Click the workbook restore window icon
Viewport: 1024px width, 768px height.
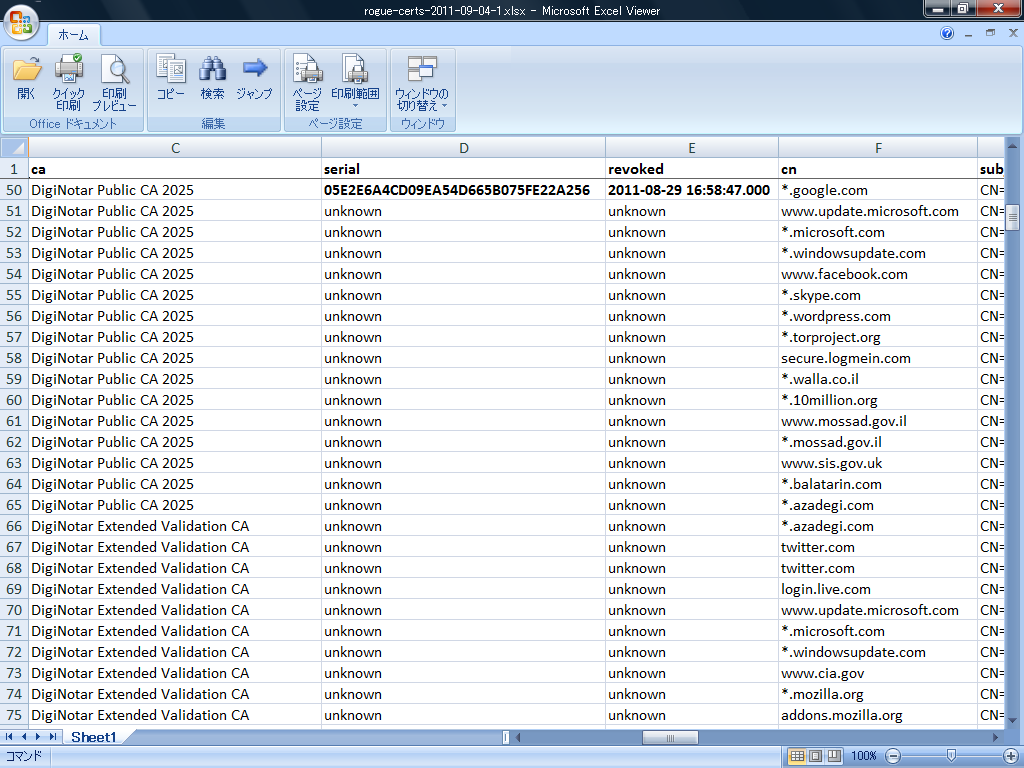pyautogui.click(x=991, y=33)
